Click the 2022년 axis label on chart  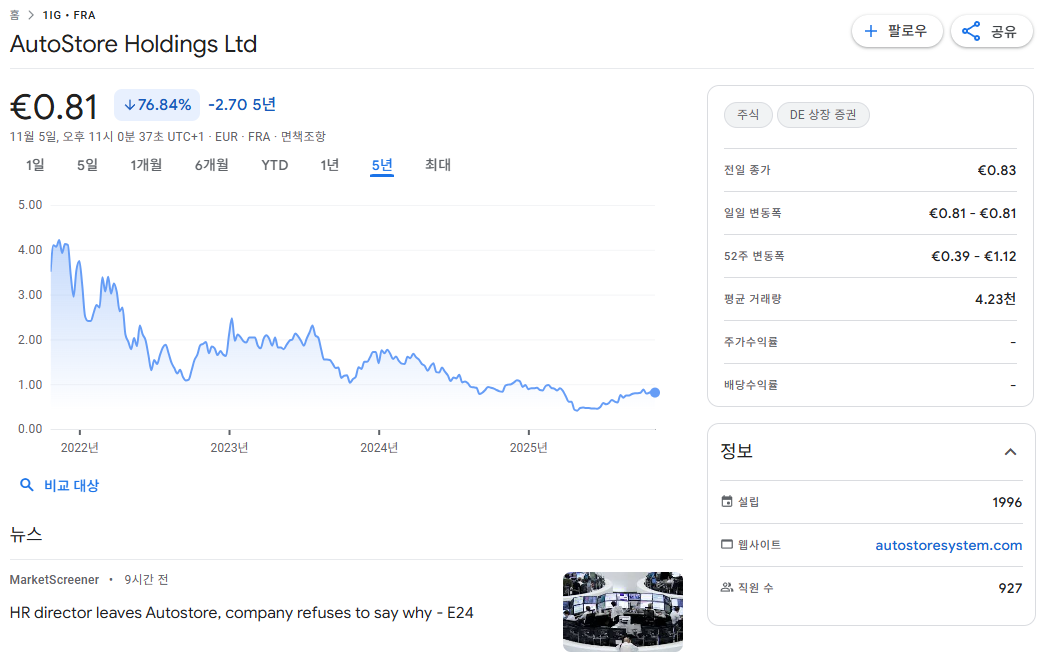[x=79, y=447]
